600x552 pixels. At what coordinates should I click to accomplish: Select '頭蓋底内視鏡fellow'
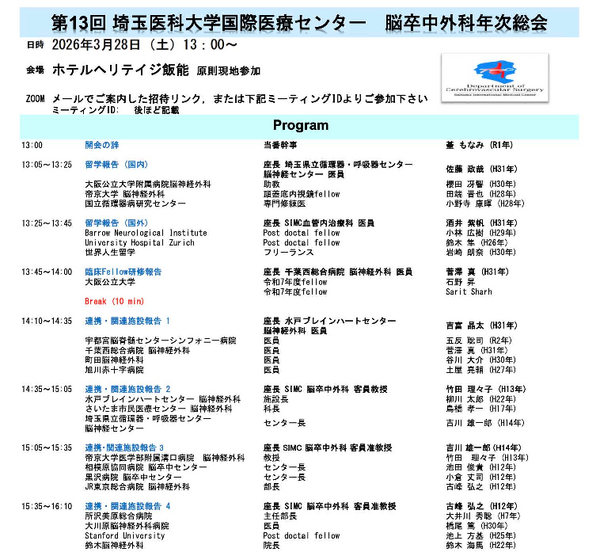[302, 194]
